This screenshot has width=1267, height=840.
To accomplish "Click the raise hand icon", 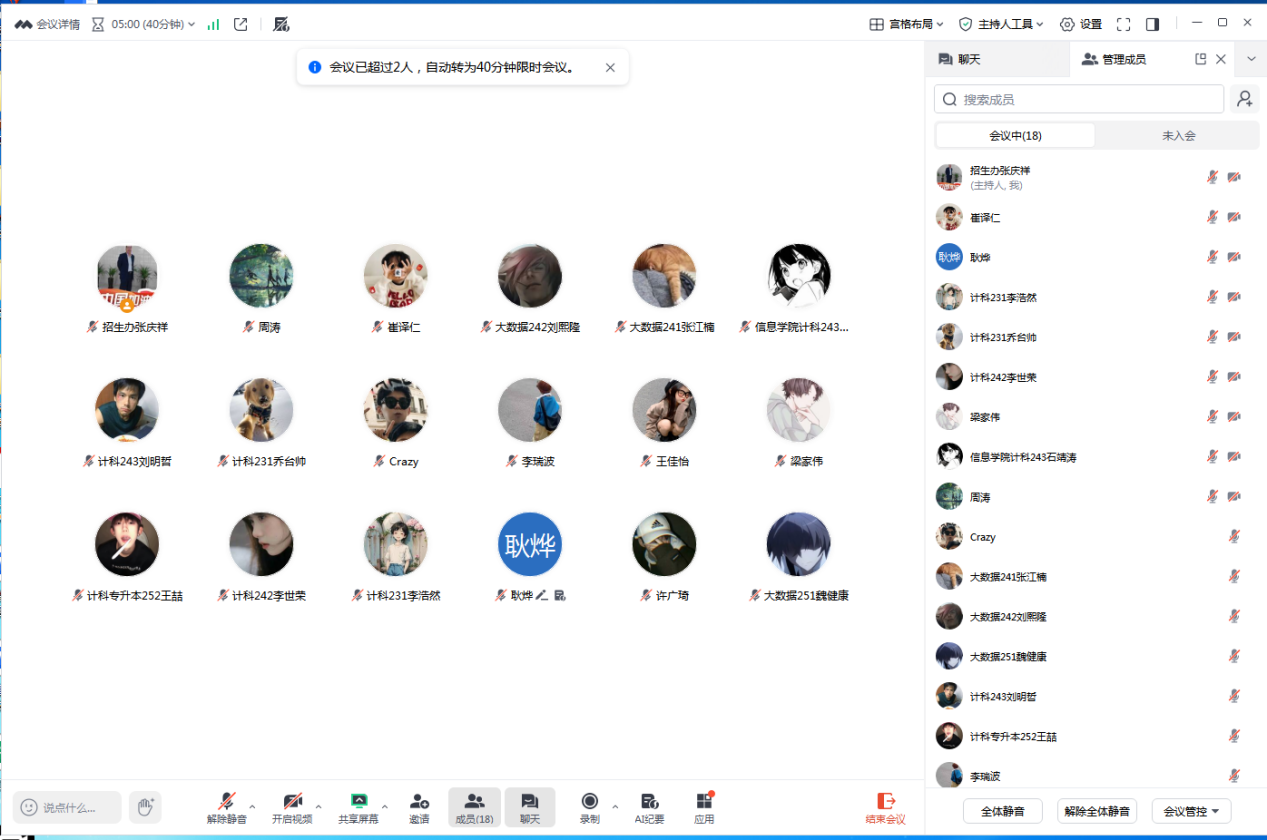I will point(145,807).
